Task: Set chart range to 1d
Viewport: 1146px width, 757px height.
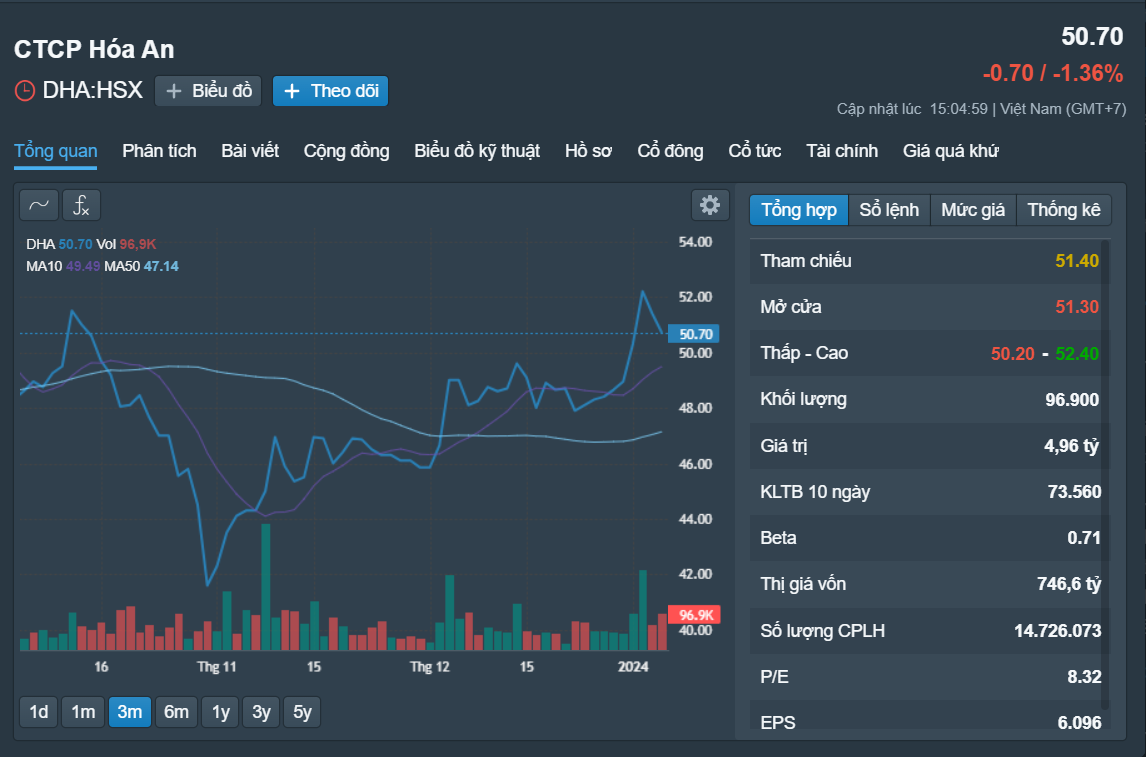Action: (x=39, y=712)
